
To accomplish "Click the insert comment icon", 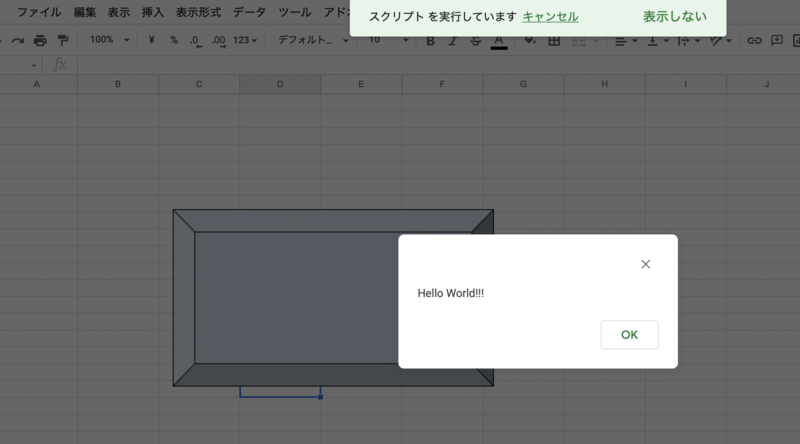I will click(x=777, y=40).
